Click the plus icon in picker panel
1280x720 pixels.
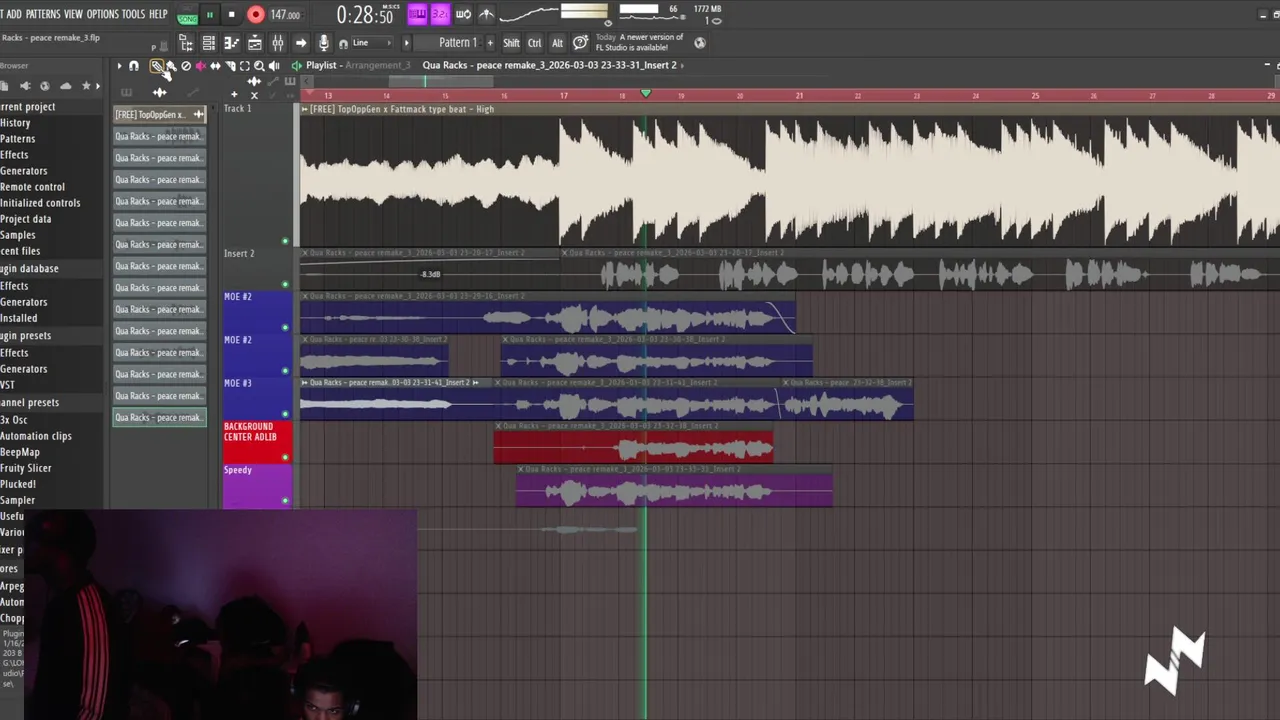(234, 94)
